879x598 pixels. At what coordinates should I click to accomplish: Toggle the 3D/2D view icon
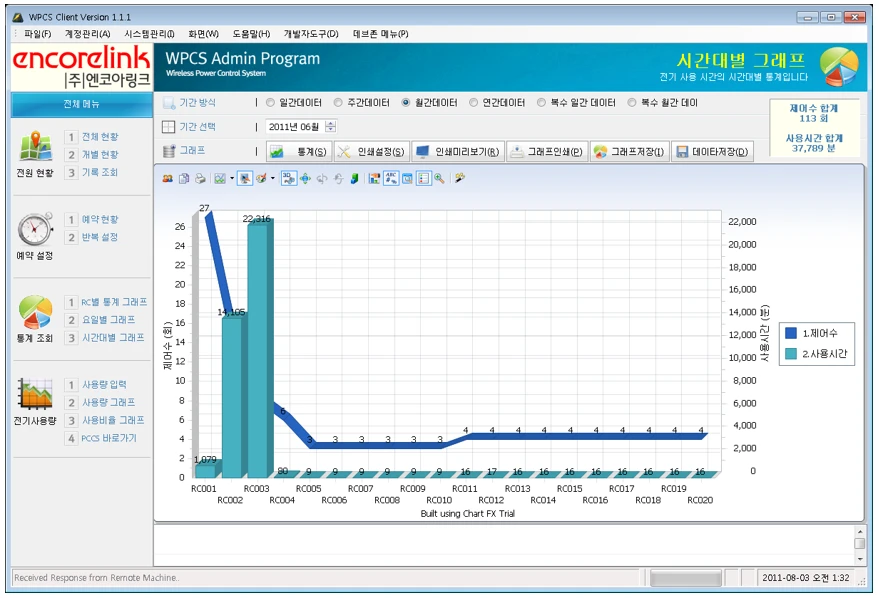[x=289, y=179]
